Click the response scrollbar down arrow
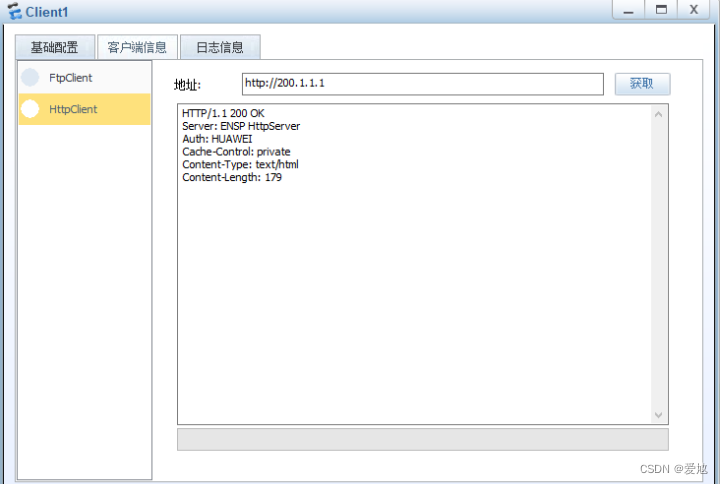 [x=658, y=415]
